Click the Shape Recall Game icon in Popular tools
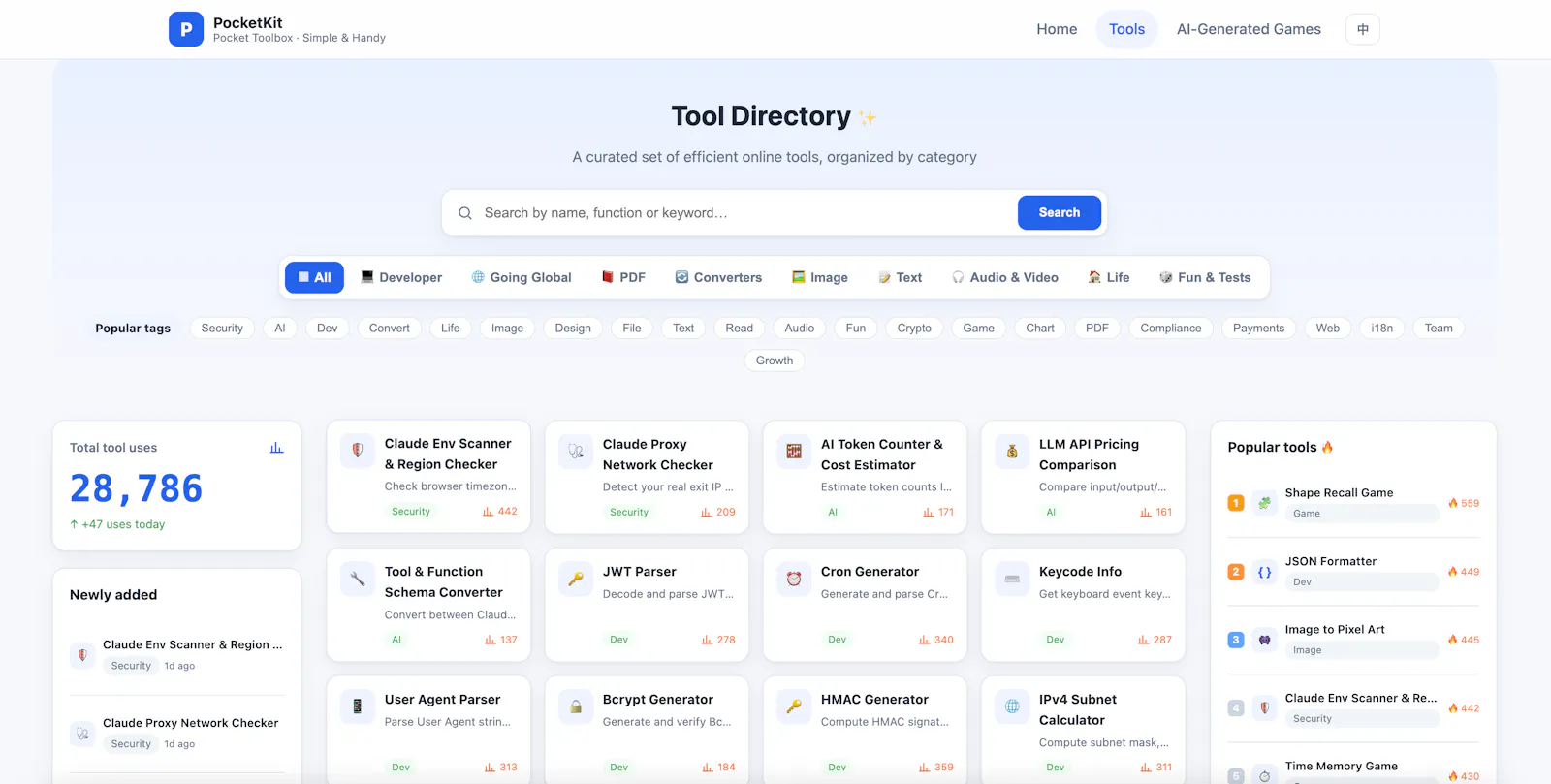The width and height of the screenshot is (1551, 784). click(1264, 503)
